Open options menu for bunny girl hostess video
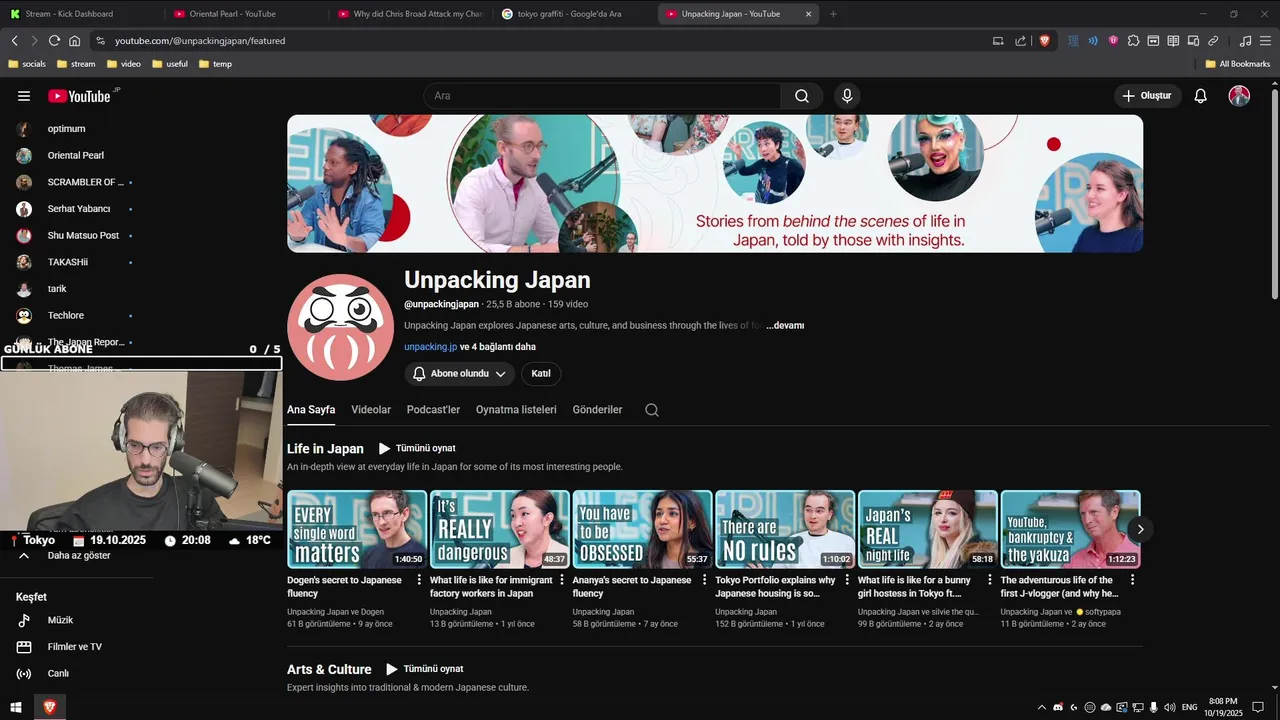The width and height of the screenshot is (1280, 720). point(990,580)
